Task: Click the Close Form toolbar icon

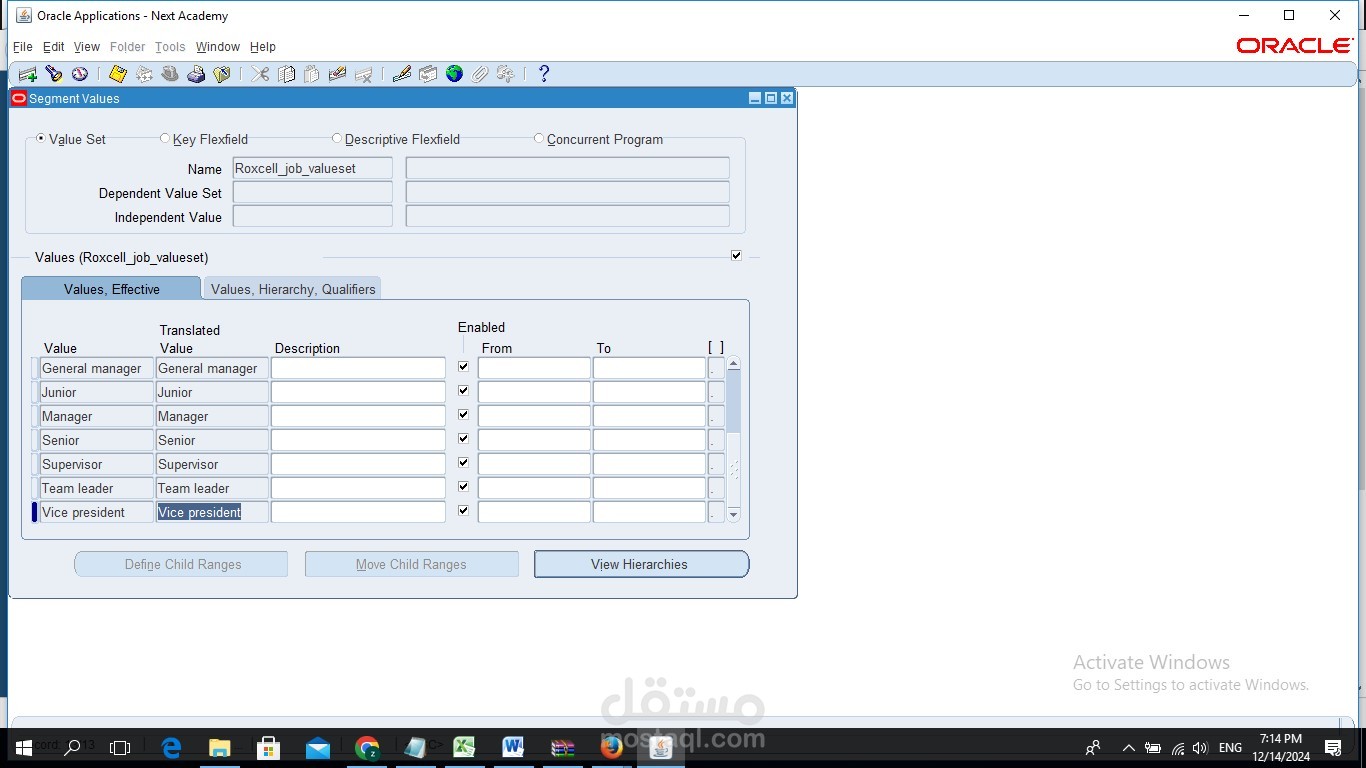Action: (222, 74)
